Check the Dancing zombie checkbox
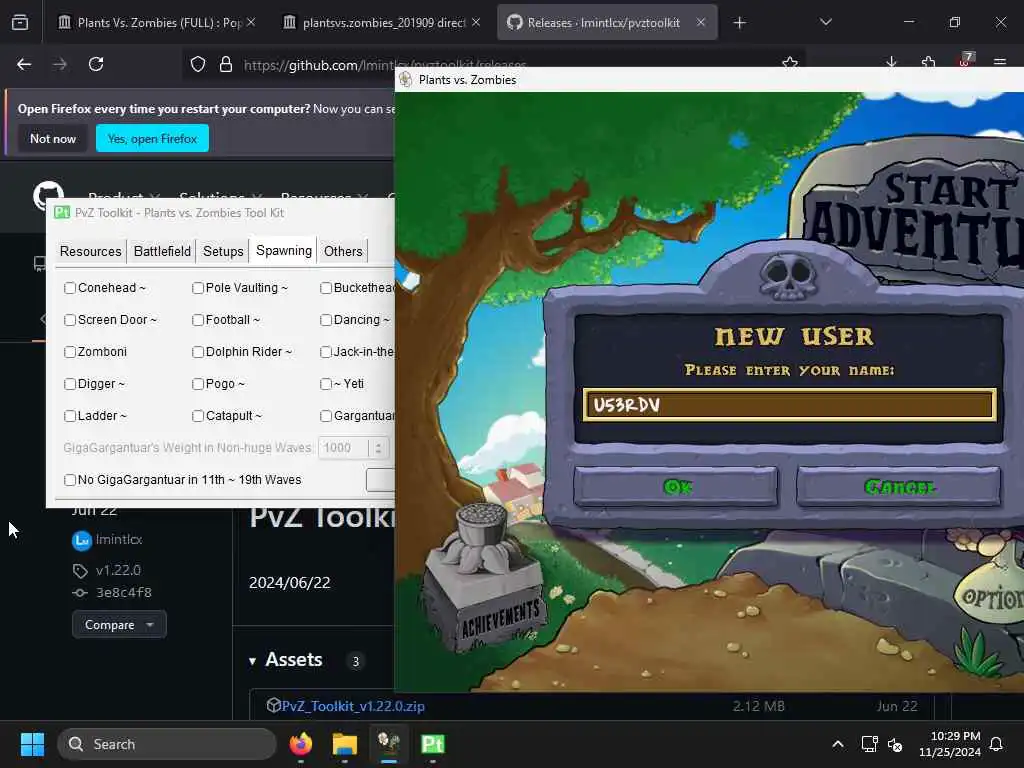This screenshot has height=768, width=1024. coord(326,320)
